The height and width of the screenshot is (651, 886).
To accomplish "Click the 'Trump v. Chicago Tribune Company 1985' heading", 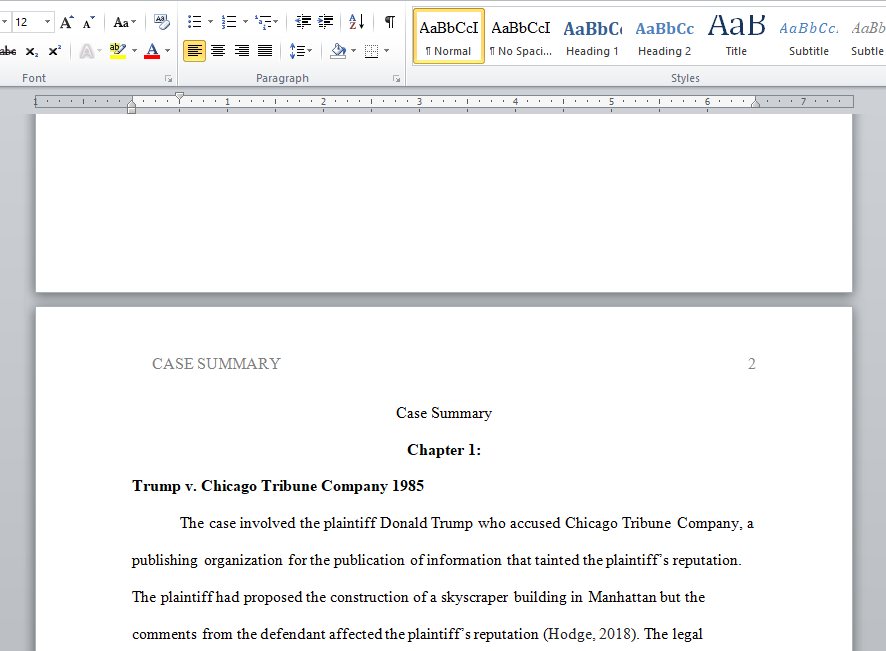I will coord(278,486).
